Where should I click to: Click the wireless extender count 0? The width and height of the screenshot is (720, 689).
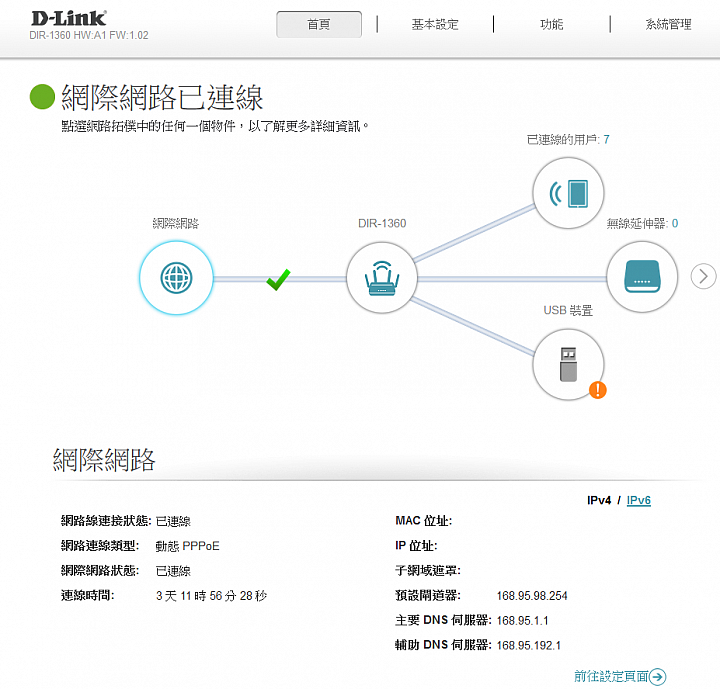click(x=675, y=223)
